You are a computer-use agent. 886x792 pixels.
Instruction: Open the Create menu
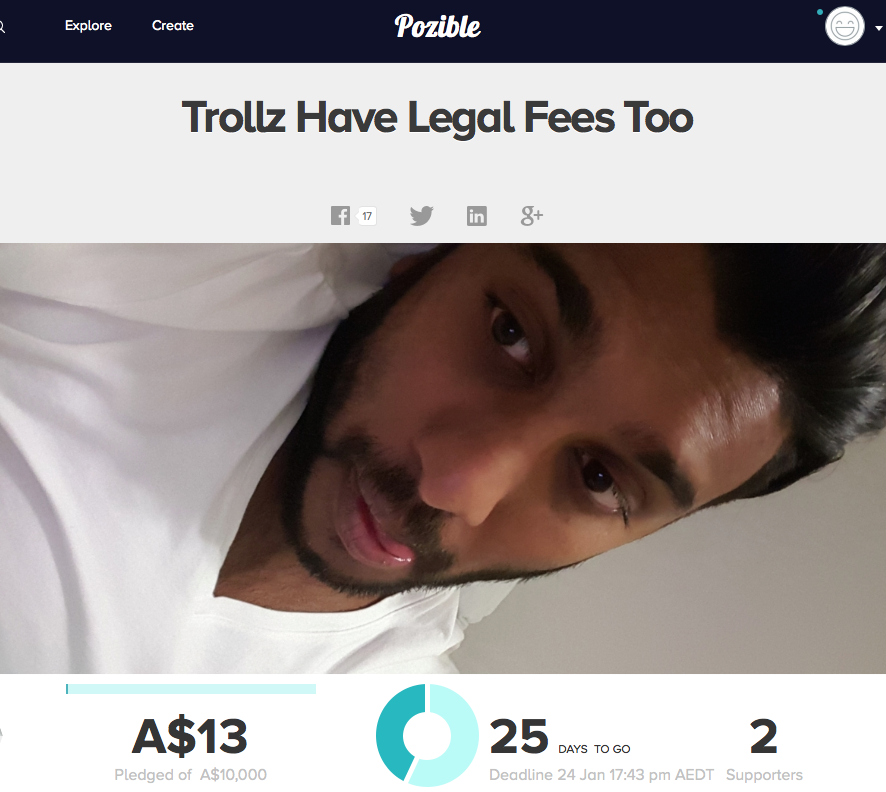click(173, 25)
